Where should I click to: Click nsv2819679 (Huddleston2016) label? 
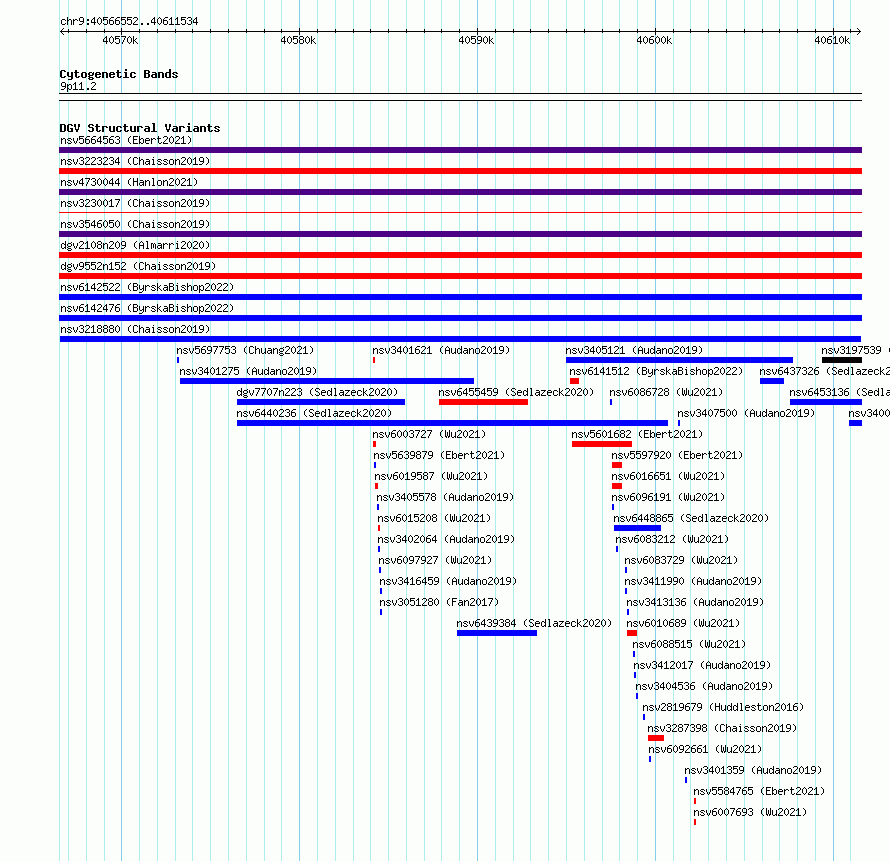tap(723, 707)
